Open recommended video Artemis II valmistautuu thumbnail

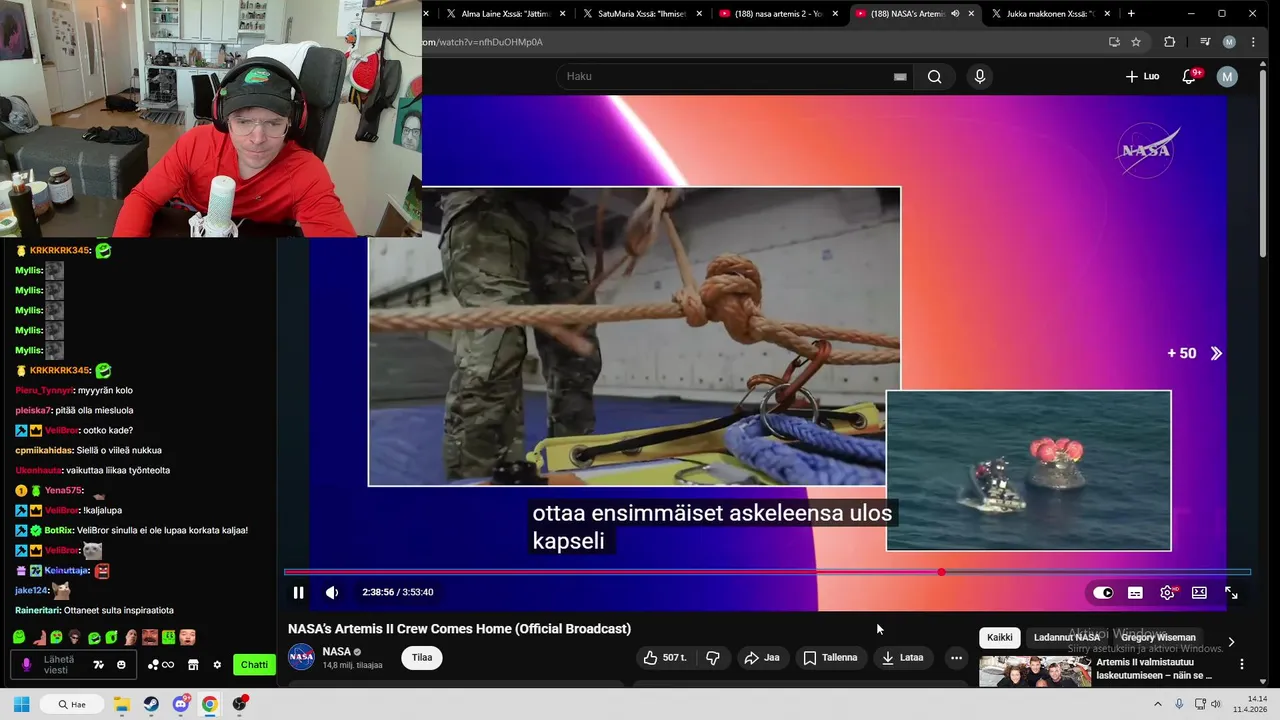coord(1034,671)
